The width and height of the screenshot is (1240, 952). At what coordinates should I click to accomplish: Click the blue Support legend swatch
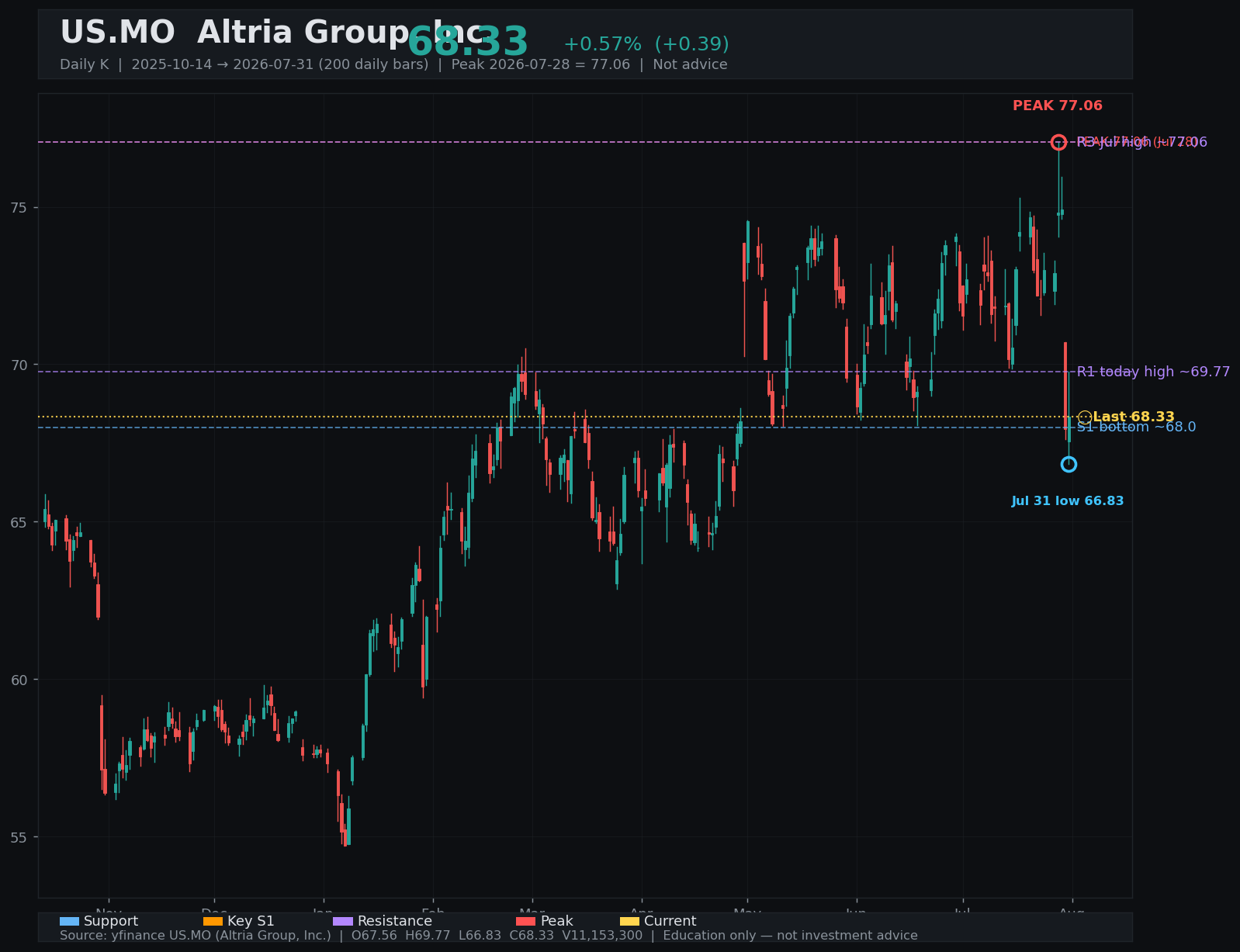click(x=69, y=921)
